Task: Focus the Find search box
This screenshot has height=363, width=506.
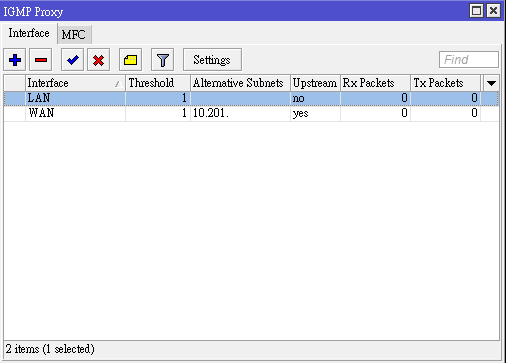Action: tap(469, 60)
